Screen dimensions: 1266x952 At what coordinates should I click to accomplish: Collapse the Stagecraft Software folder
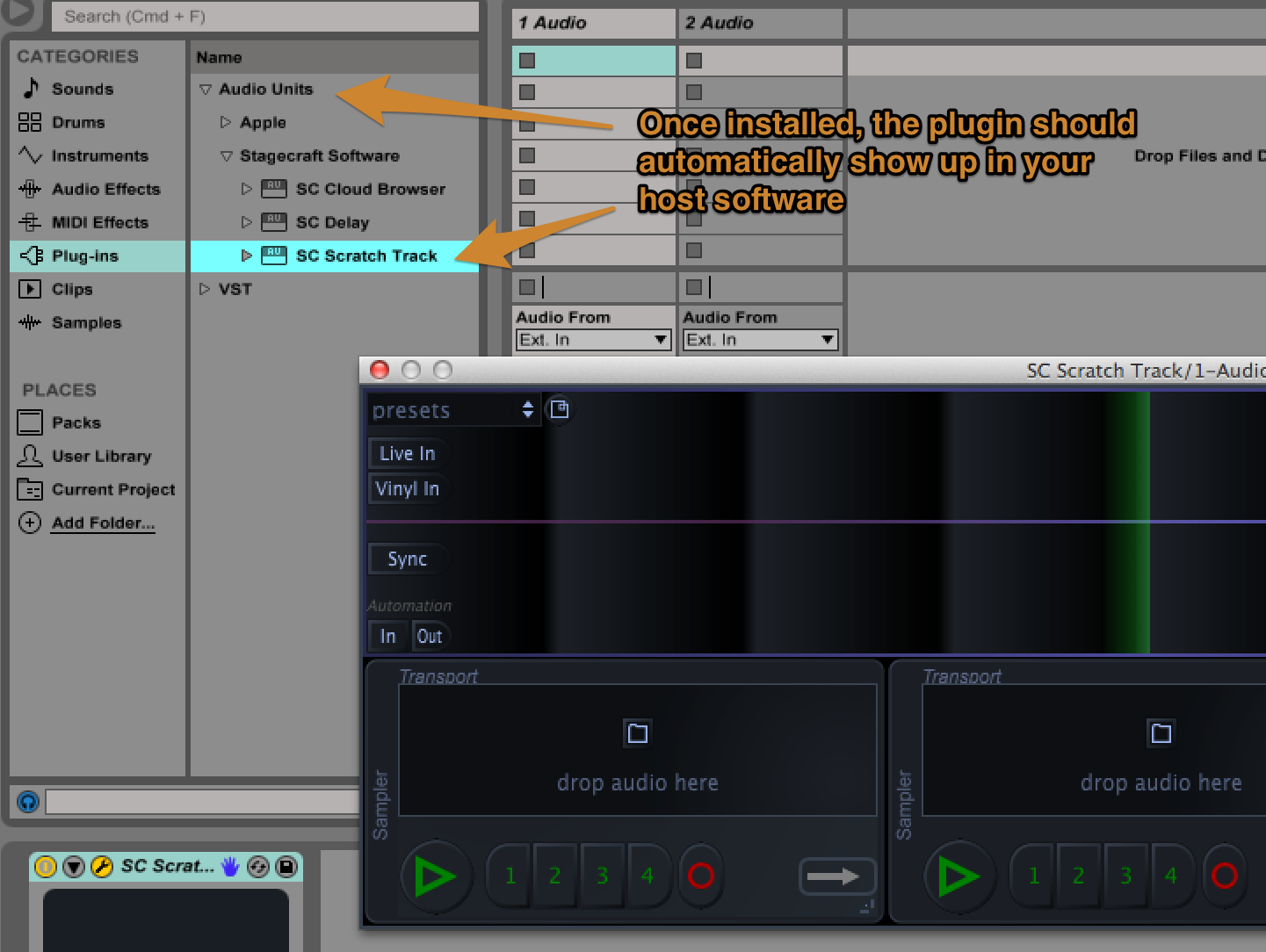click(x=227, y=156)
